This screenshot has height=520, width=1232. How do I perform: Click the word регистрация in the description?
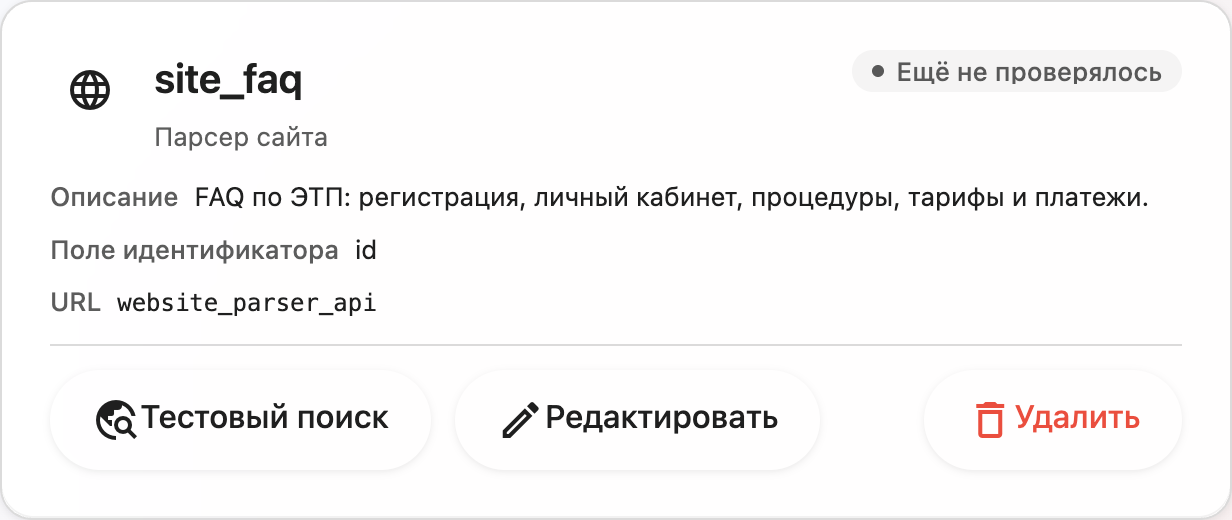[x=442, y=197]
